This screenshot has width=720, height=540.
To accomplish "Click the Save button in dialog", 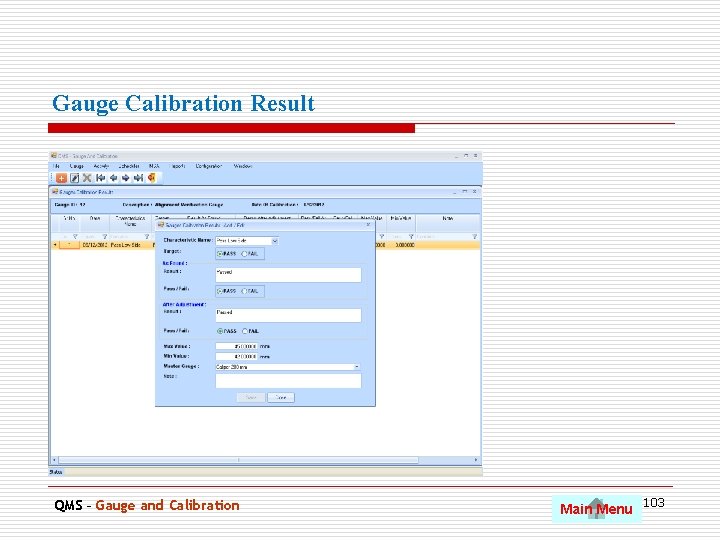I will tap(251, 398).
